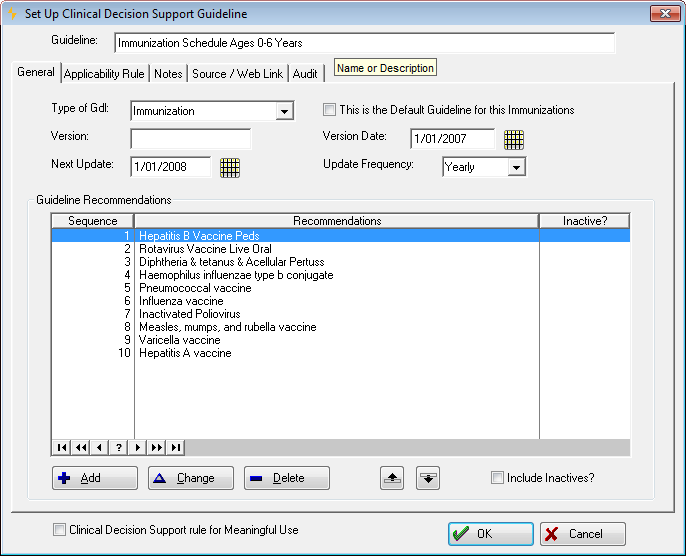This screenshot has height=557, width=687.
Task: Select the Hepatitis B Vaccine Peds row
Action: coord(340,236)
